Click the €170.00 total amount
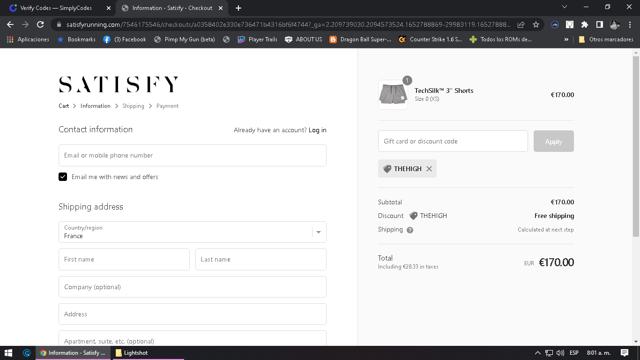The image size is (640, 360). (556, 262)
